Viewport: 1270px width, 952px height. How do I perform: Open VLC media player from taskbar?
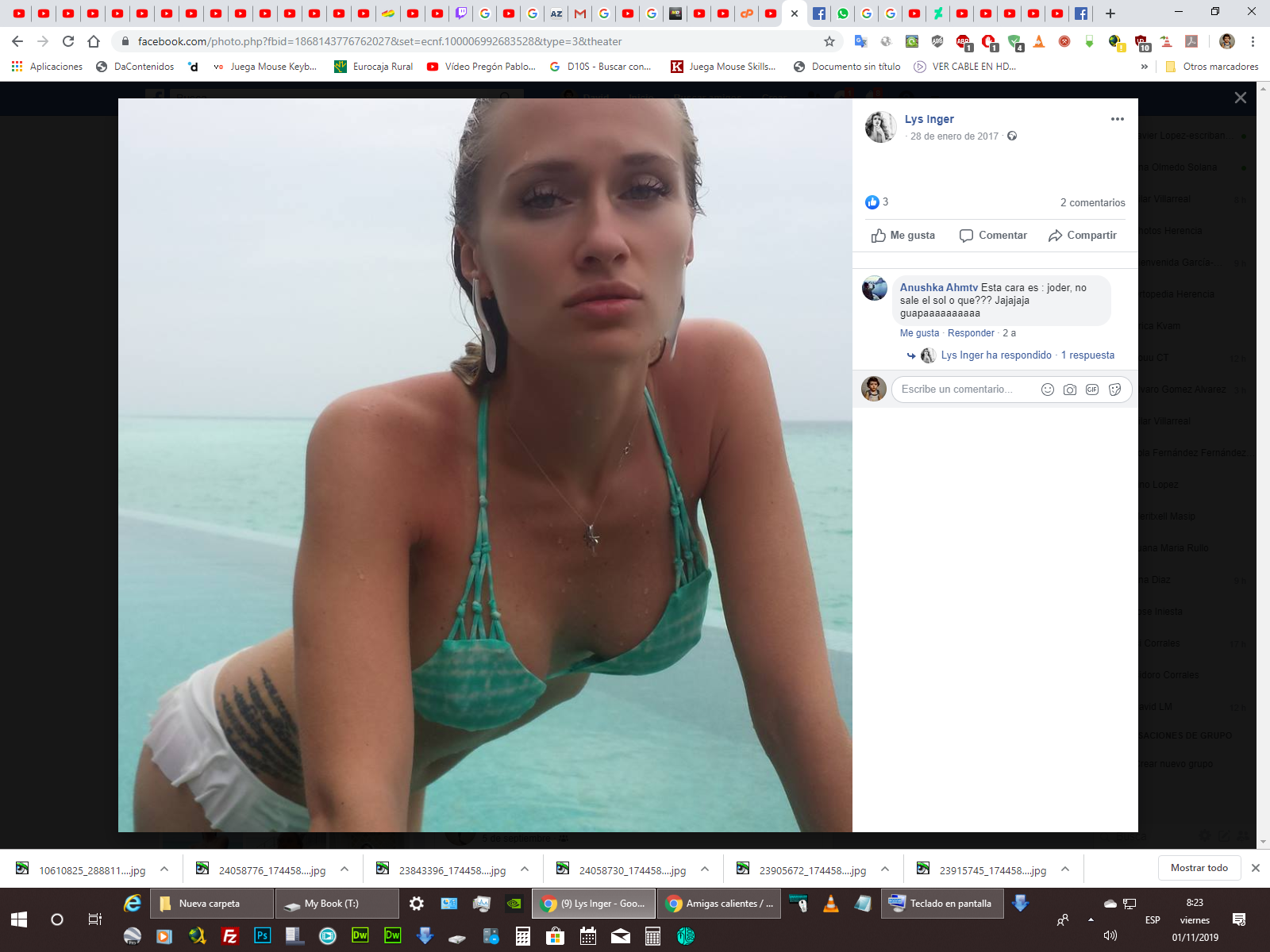tap(830, 904)
